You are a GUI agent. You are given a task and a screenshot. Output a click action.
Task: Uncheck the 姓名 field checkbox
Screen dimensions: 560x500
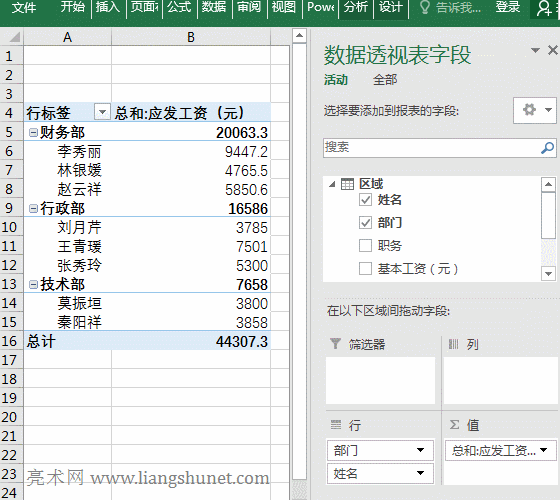point(365,200)
